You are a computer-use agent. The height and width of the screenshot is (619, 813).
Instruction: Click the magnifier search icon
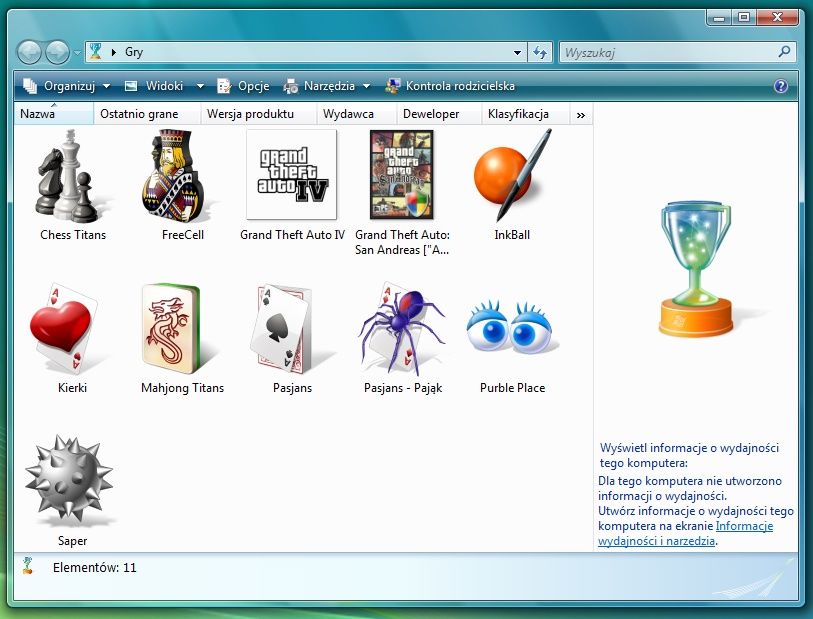[x=784, y=51]
